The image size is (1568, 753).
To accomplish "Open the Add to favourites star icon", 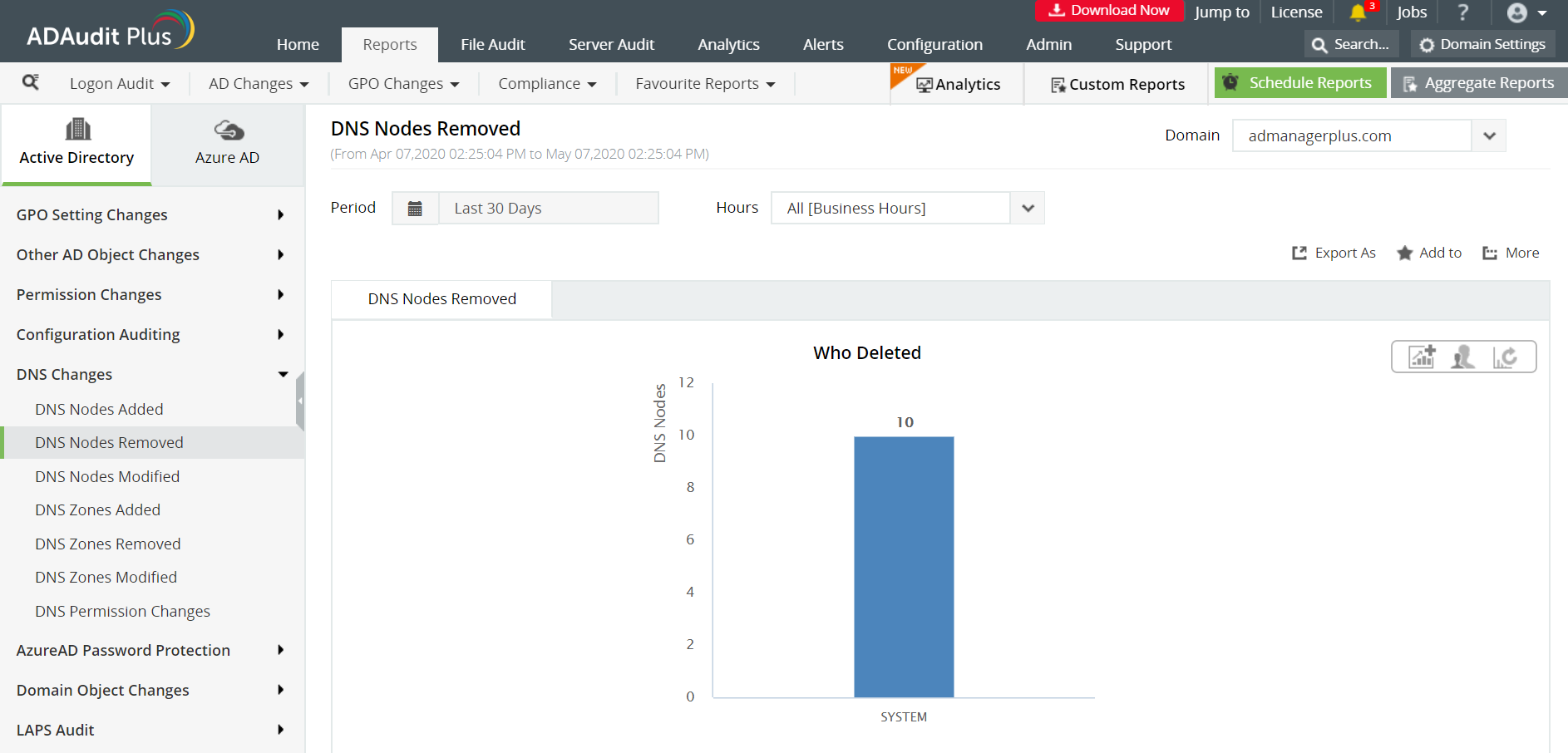I will 1405,253.
